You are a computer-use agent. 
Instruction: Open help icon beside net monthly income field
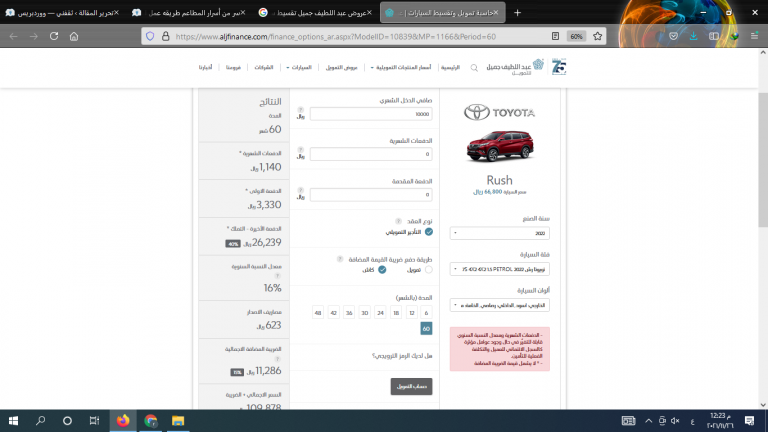[301, 110]
